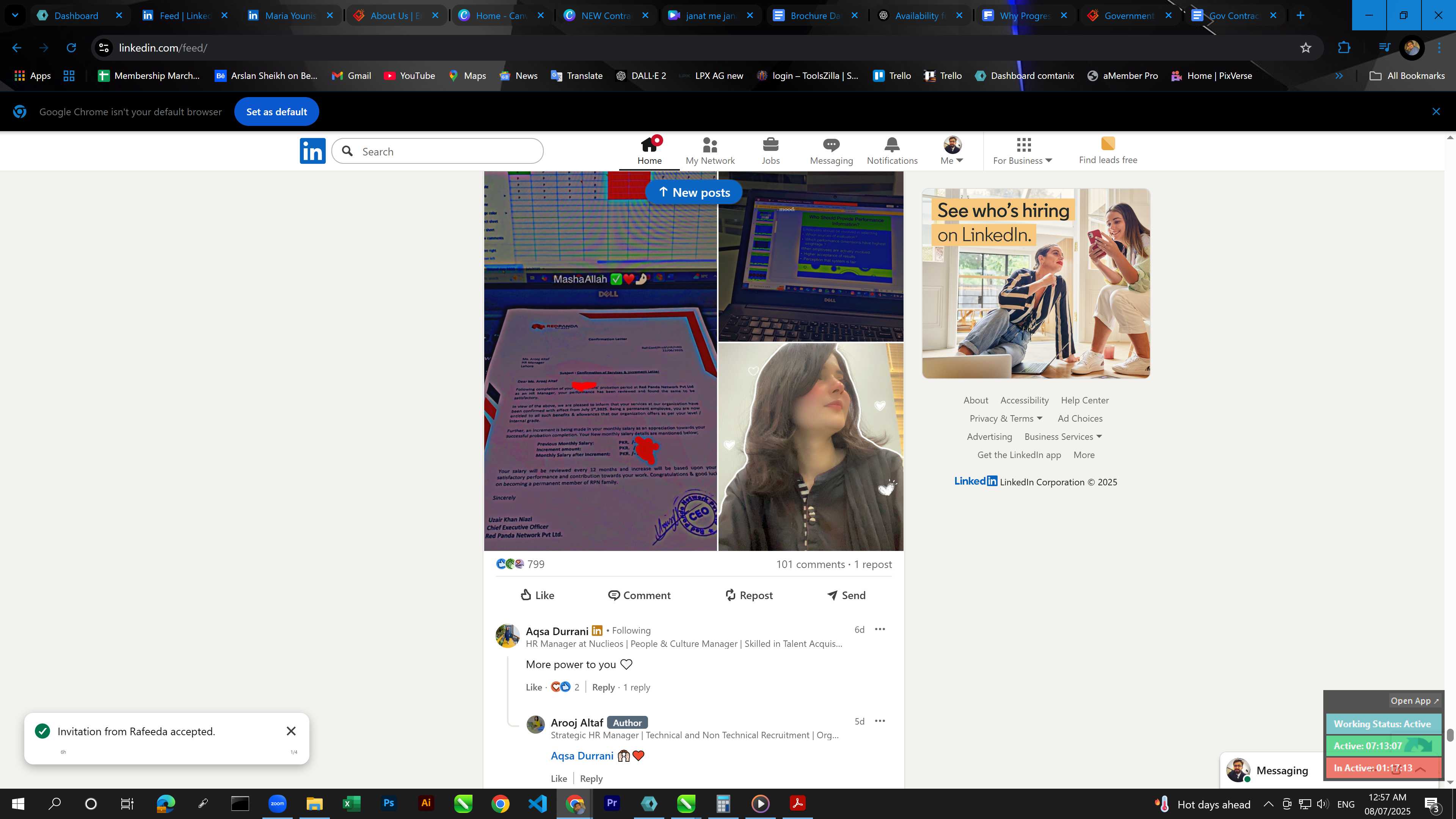Open Accessibility footer link

point(1024,400)
